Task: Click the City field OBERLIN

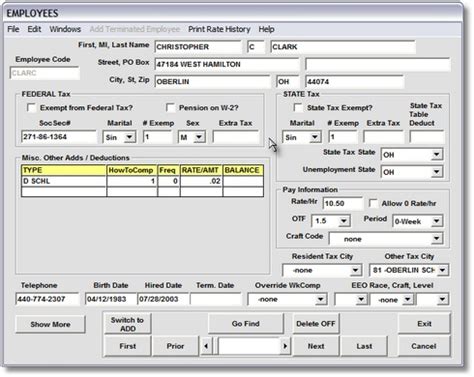Action: 212,82
